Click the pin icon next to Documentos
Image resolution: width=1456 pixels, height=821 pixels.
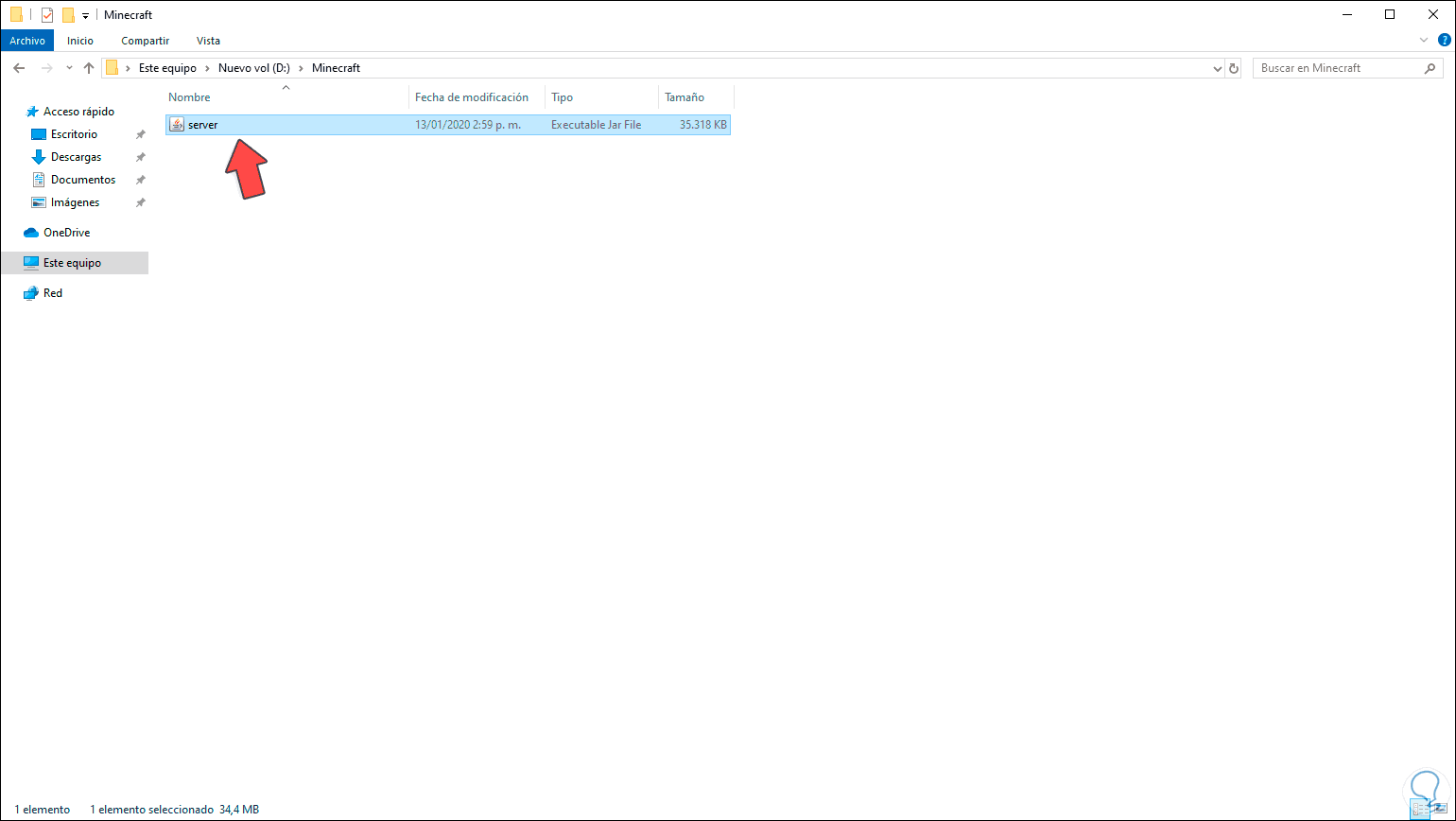[140, 181]
